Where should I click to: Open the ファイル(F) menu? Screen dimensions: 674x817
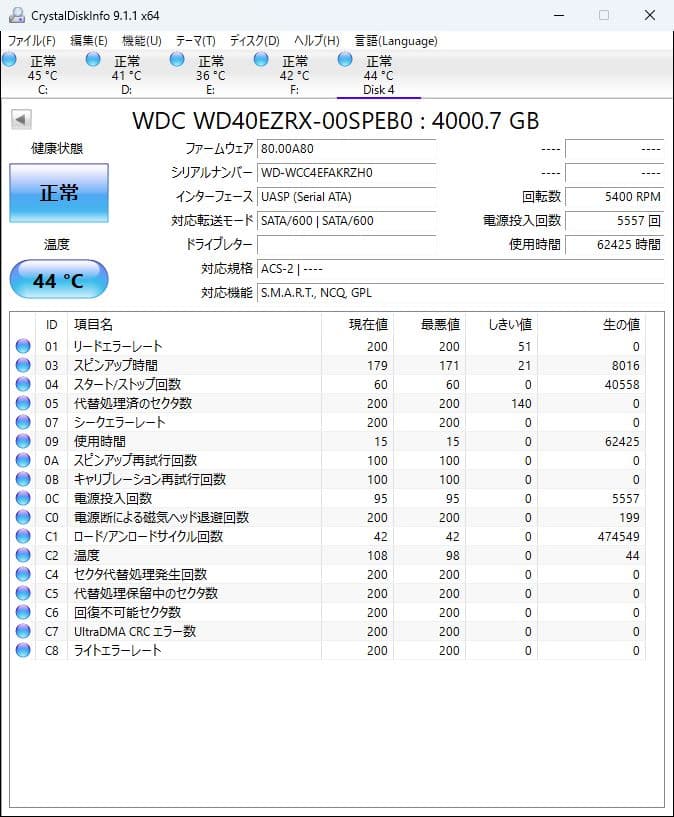click(x=31, y=41)
